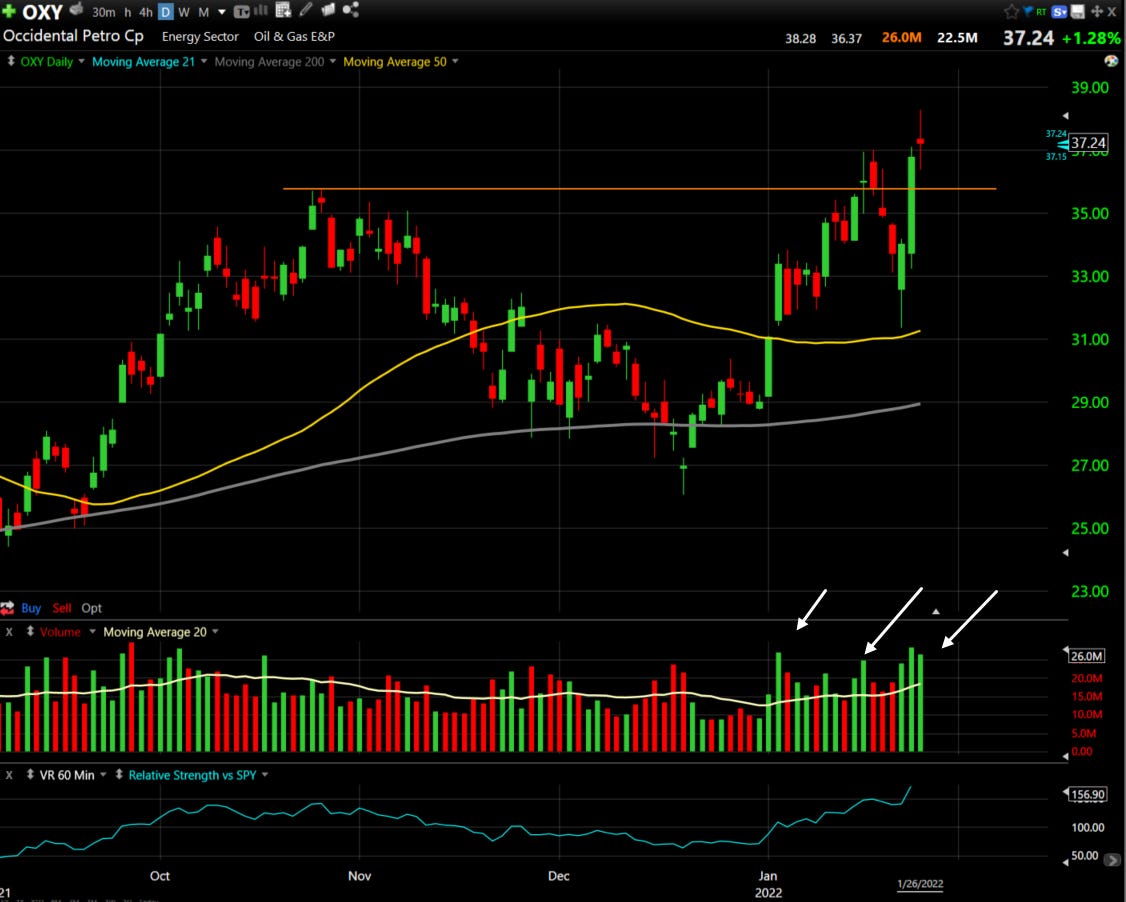1126x902 pixels.
Task: Close the VR 60 Min pane with its X
Action: tap(9, 776)
